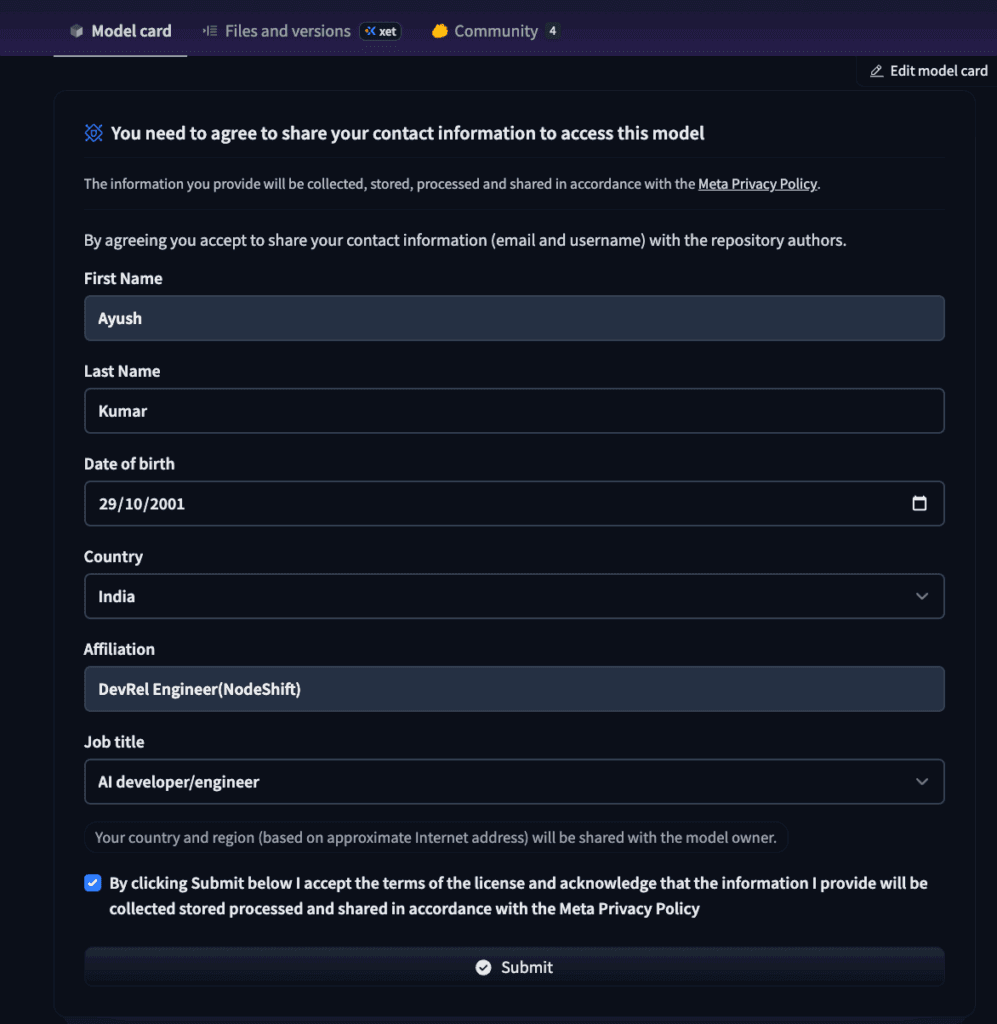Click the Submit button checkmark icon

pyautogui.click(x=483, y=967)
